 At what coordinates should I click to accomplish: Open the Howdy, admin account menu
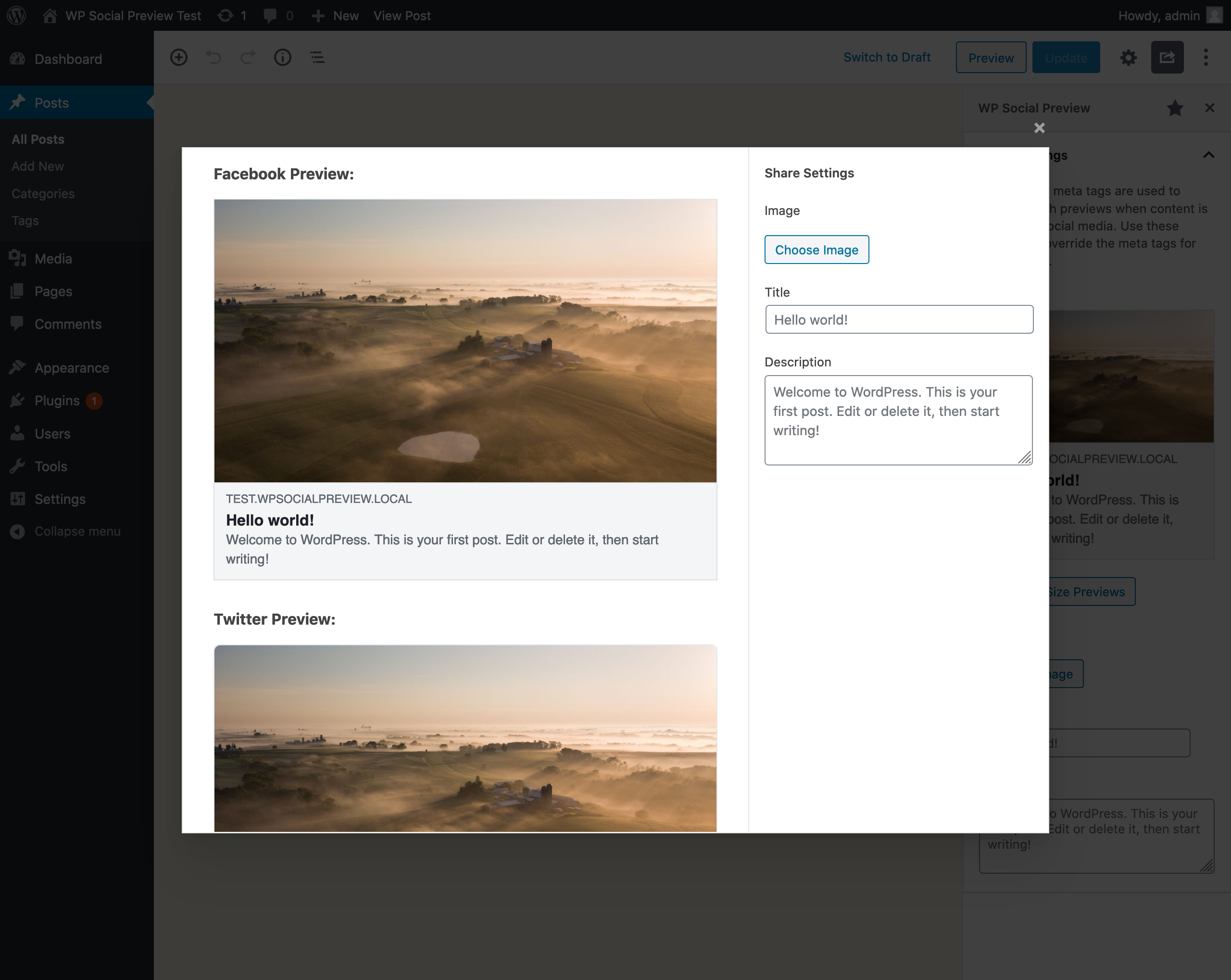[x=1169, y=15]
